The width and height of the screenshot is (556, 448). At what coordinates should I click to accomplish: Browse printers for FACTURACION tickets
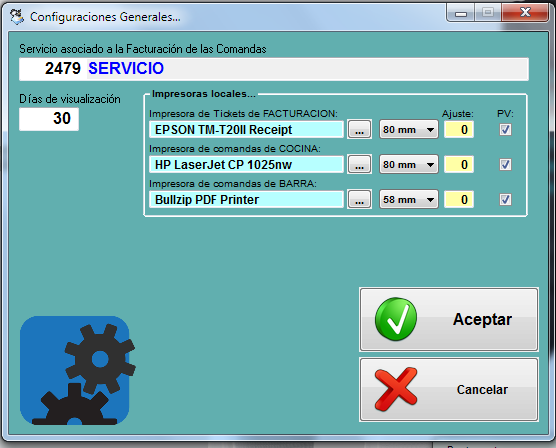click(x=359, y=129)
